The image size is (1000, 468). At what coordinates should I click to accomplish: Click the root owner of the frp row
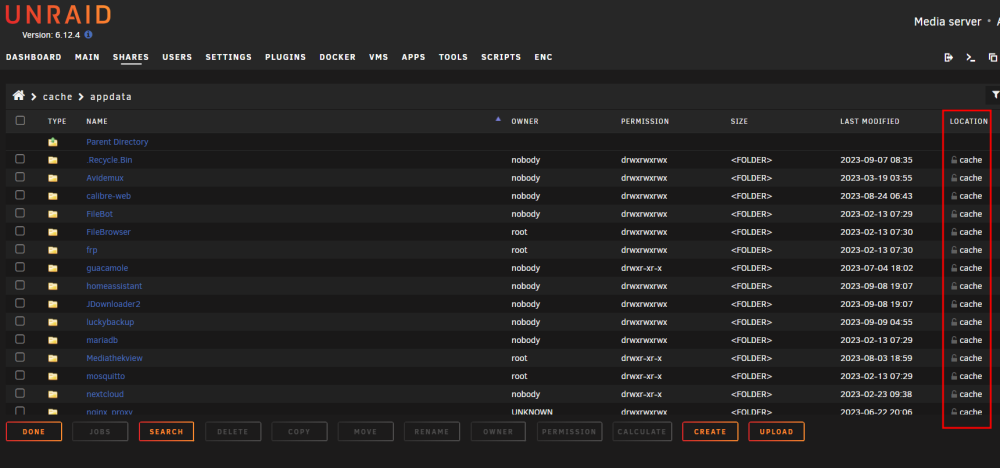pos(519,250)
